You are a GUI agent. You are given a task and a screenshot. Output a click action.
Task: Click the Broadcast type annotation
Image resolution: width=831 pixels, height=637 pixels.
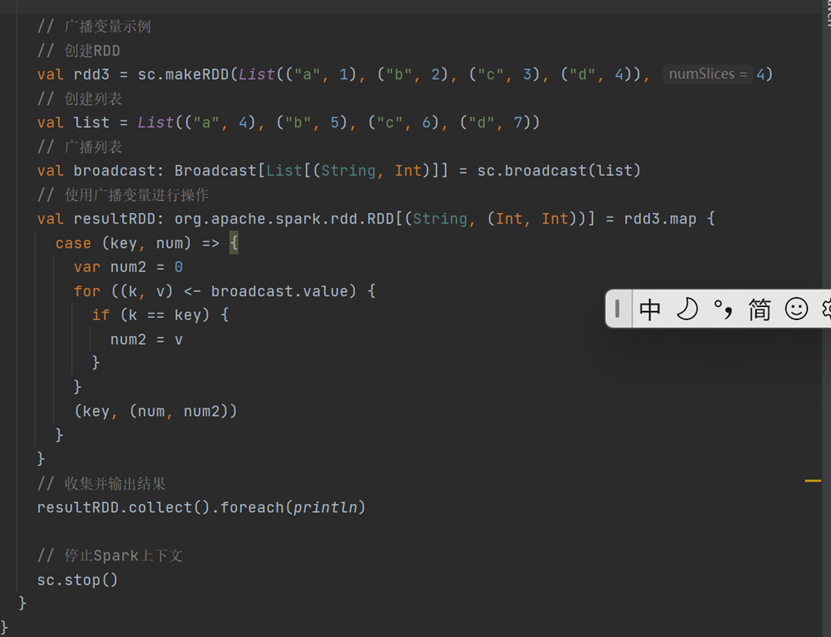click(215, 171)
